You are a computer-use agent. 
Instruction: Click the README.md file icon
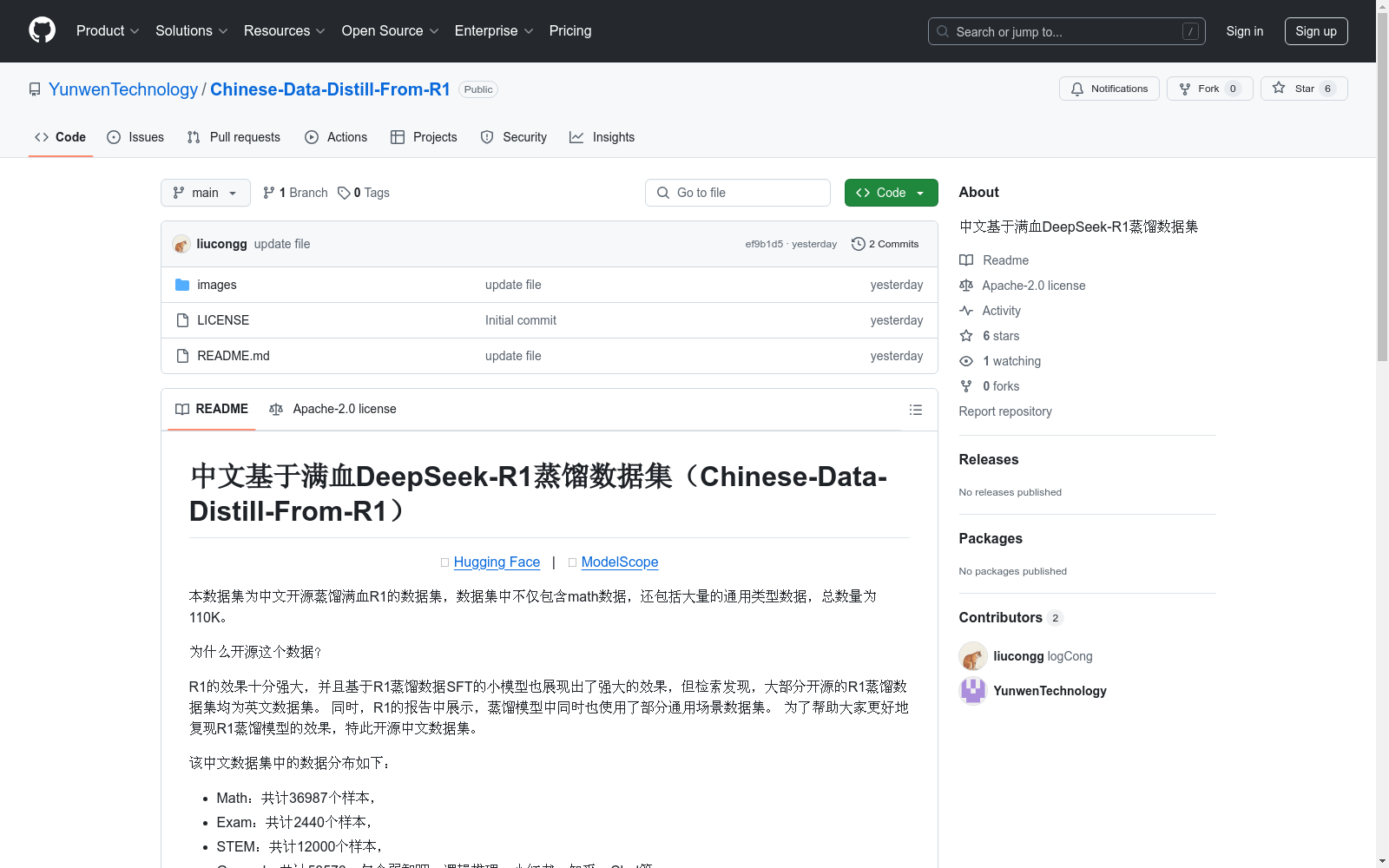[182, 356]
